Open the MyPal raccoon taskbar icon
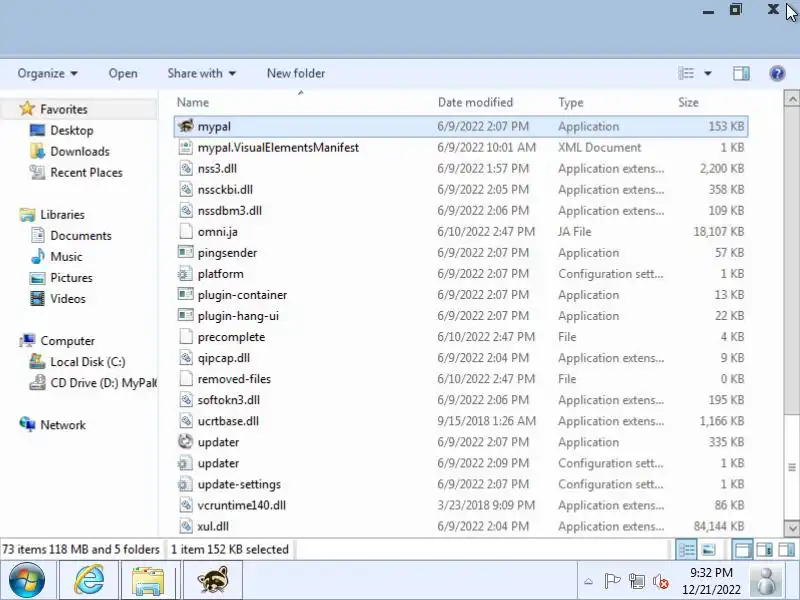This screenshot has height=600, width=800. [x=212, y=580]
